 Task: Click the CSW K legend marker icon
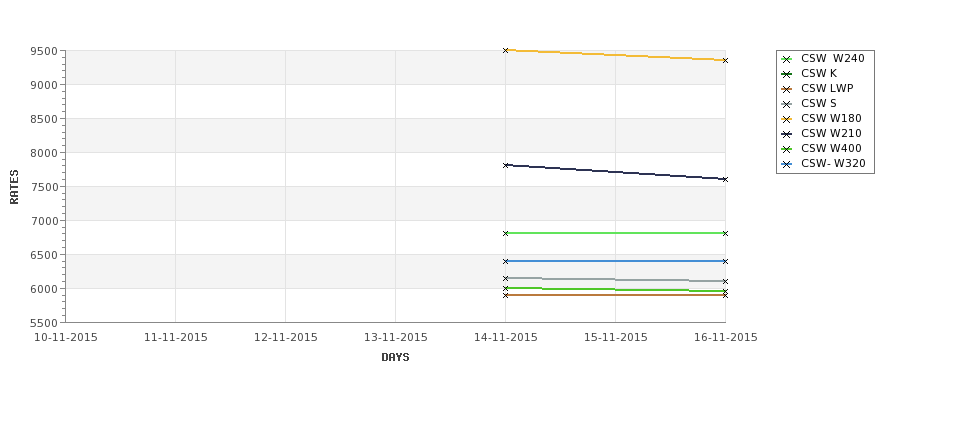tap(787, 74)
